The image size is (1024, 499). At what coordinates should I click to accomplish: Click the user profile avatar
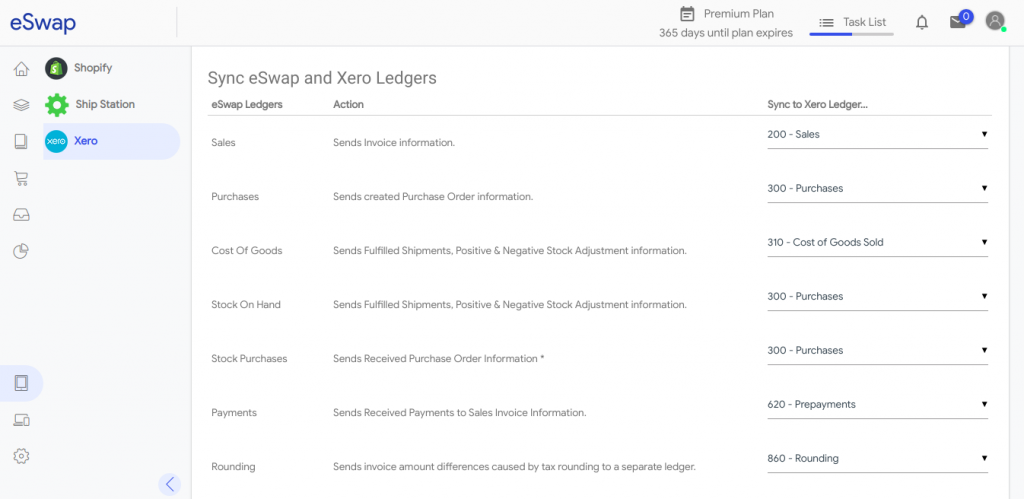(x=995, y=21)
